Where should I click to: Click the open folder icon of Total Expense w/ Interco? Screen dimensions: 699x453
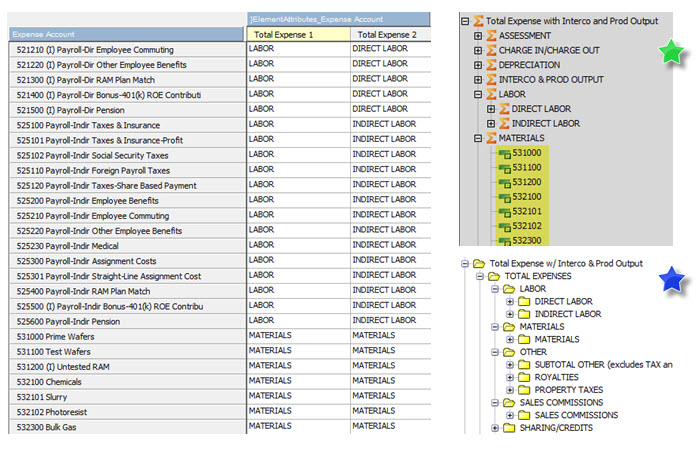click(x=479, y=264)
